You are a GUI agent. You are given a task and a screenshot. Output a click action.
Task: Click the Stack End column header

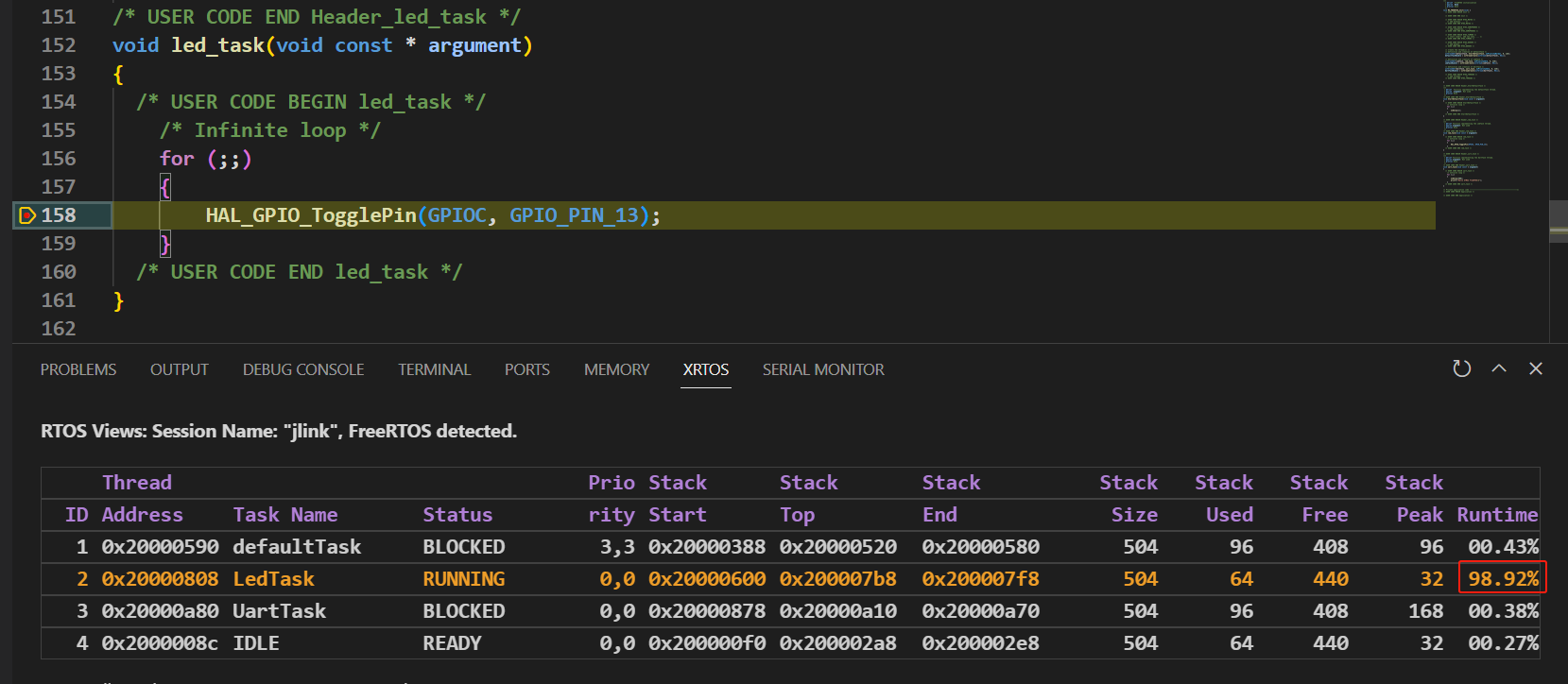[951, 499]
